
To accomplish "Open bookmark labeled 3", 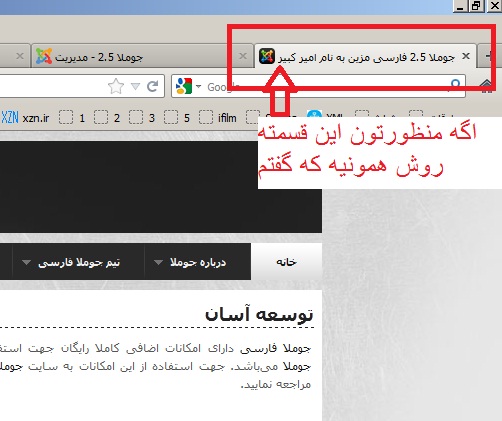I will pos(142,118).
